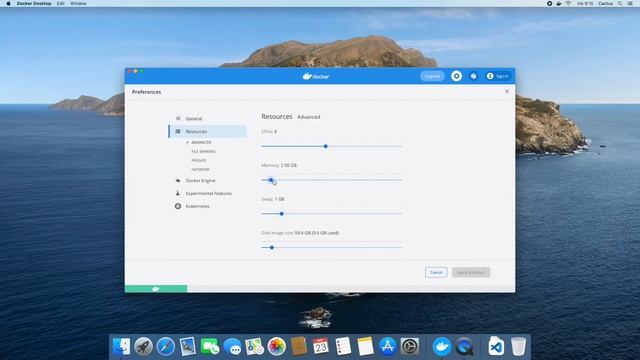Click the Memory 2.00 GB label
The image size is (640, 360).
279,165
